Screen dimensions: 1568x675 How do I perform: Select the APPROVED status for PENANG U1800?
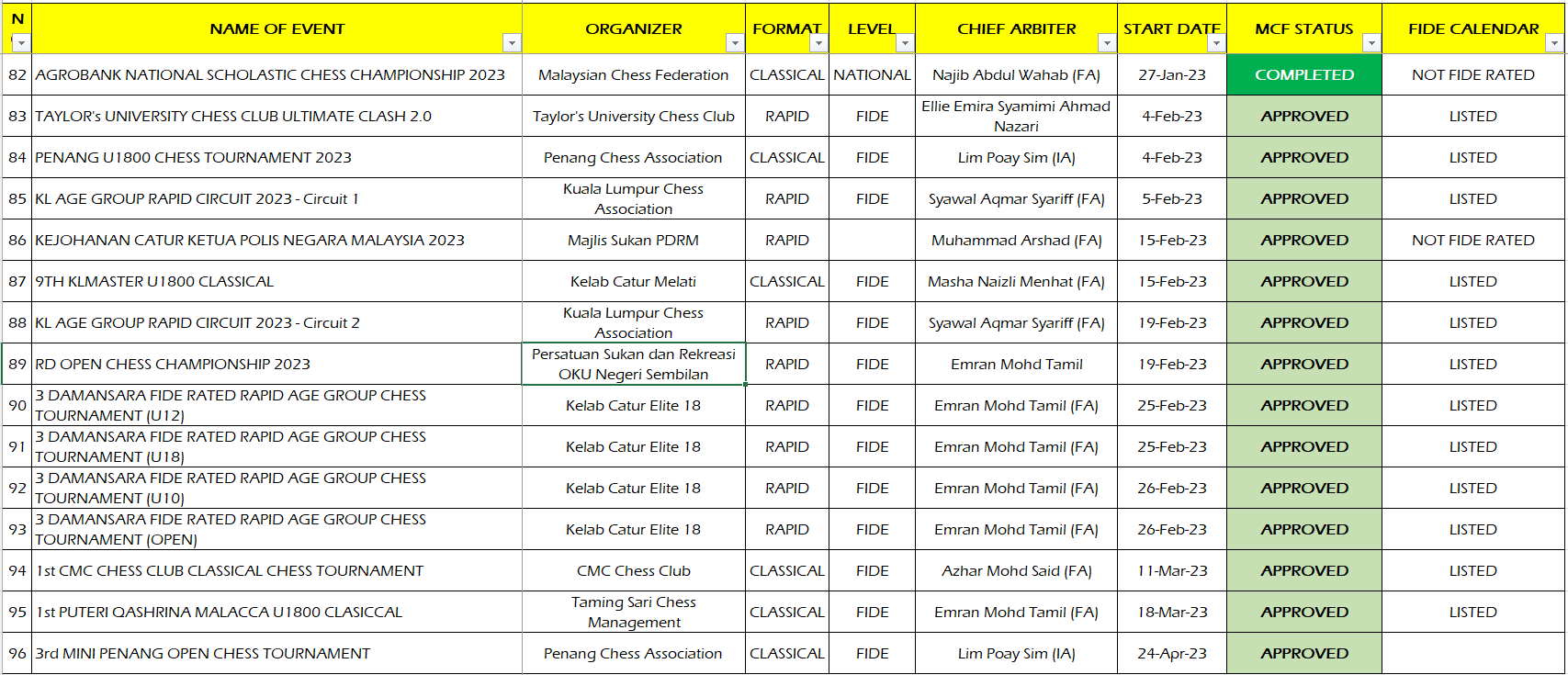1303,158
